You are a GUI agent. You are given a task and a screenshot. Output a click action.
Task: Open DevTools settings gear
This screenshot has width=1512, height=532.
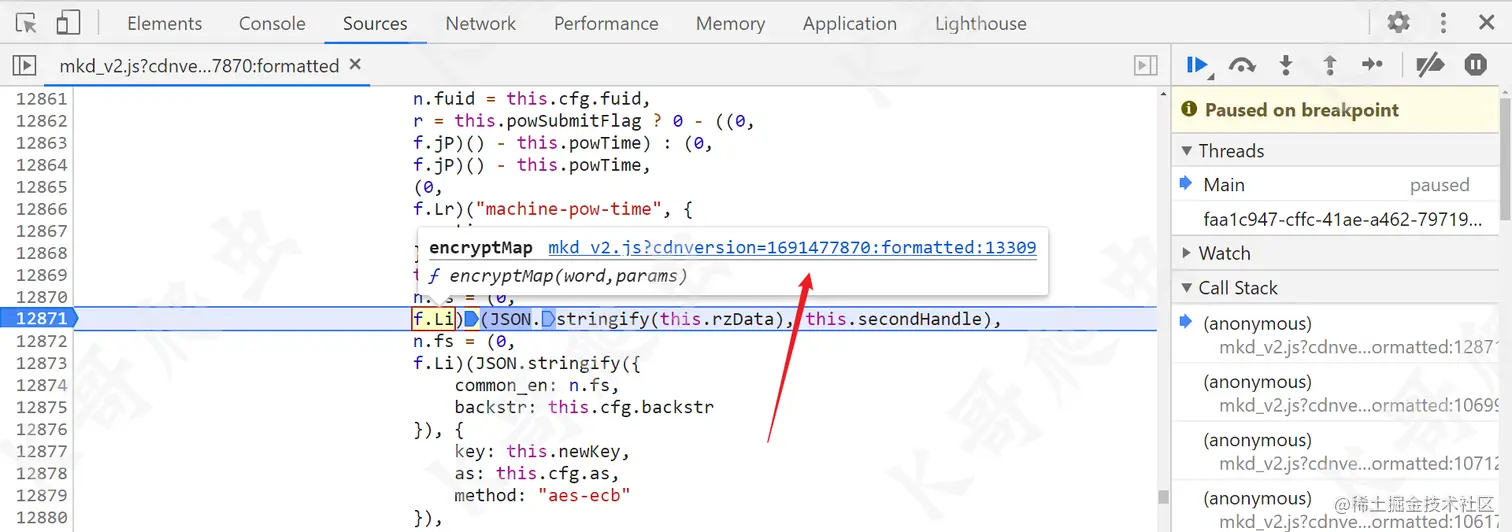pyautogui.click(x=1398, y=22)
